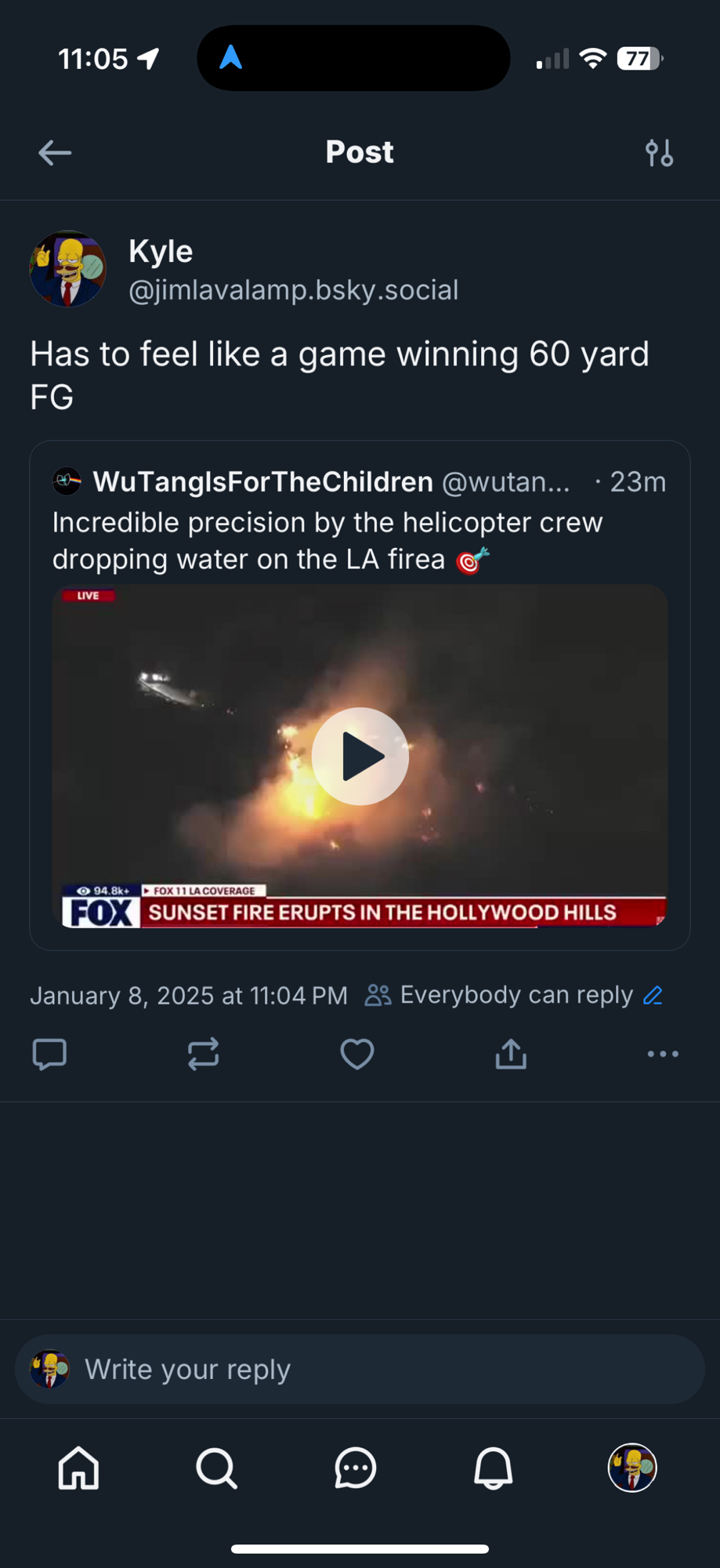Tap the back arrow icon

click(x=55, y=153)
